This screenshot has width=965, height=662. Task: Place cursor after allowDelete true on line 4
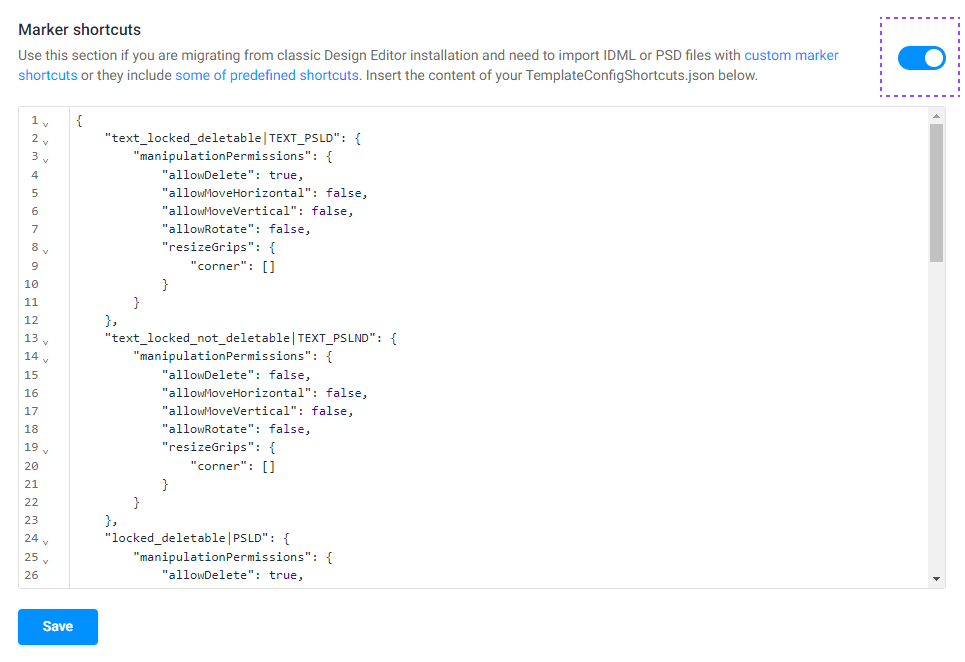coord(303,175)
